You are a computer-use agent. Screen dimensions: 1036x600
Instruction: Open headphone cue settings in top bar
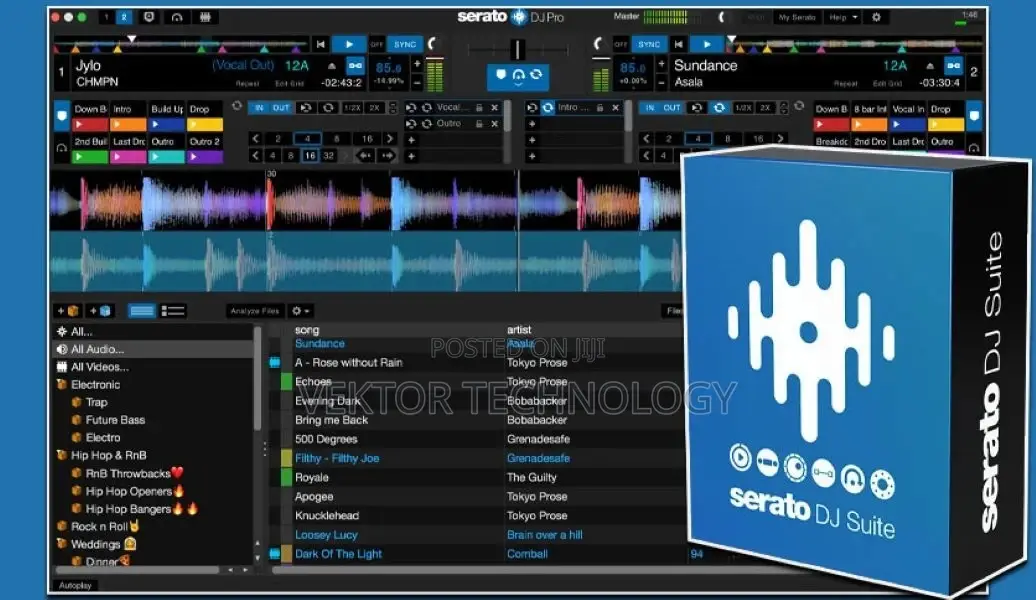pyautogui.click(x=176, y=17)
